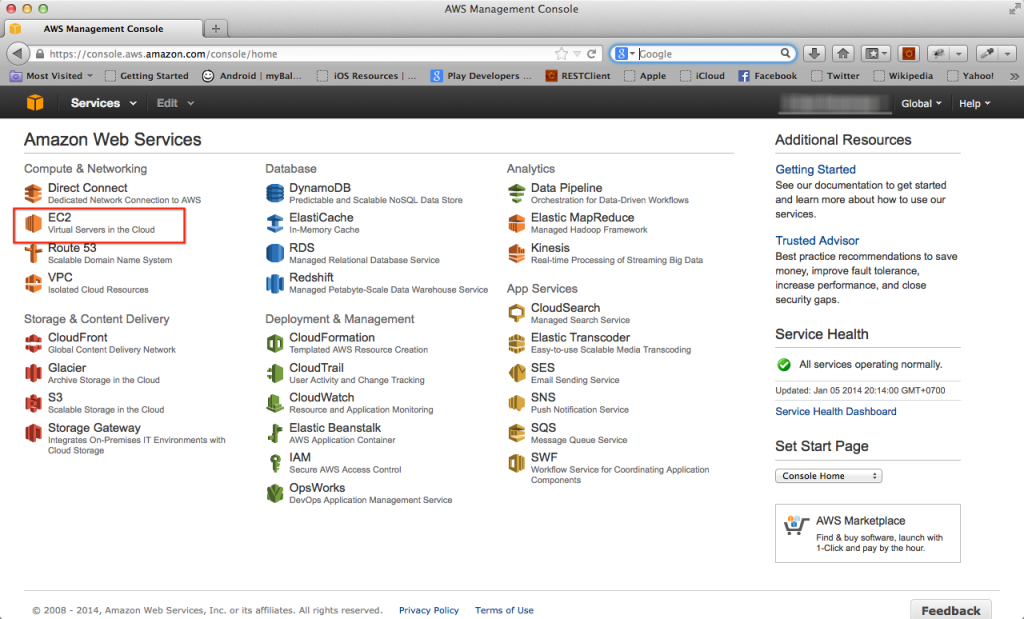This screenshot has height=619, width=1024.
Task: Open the Privacy Policy footer link
Action: click(429, 610)
